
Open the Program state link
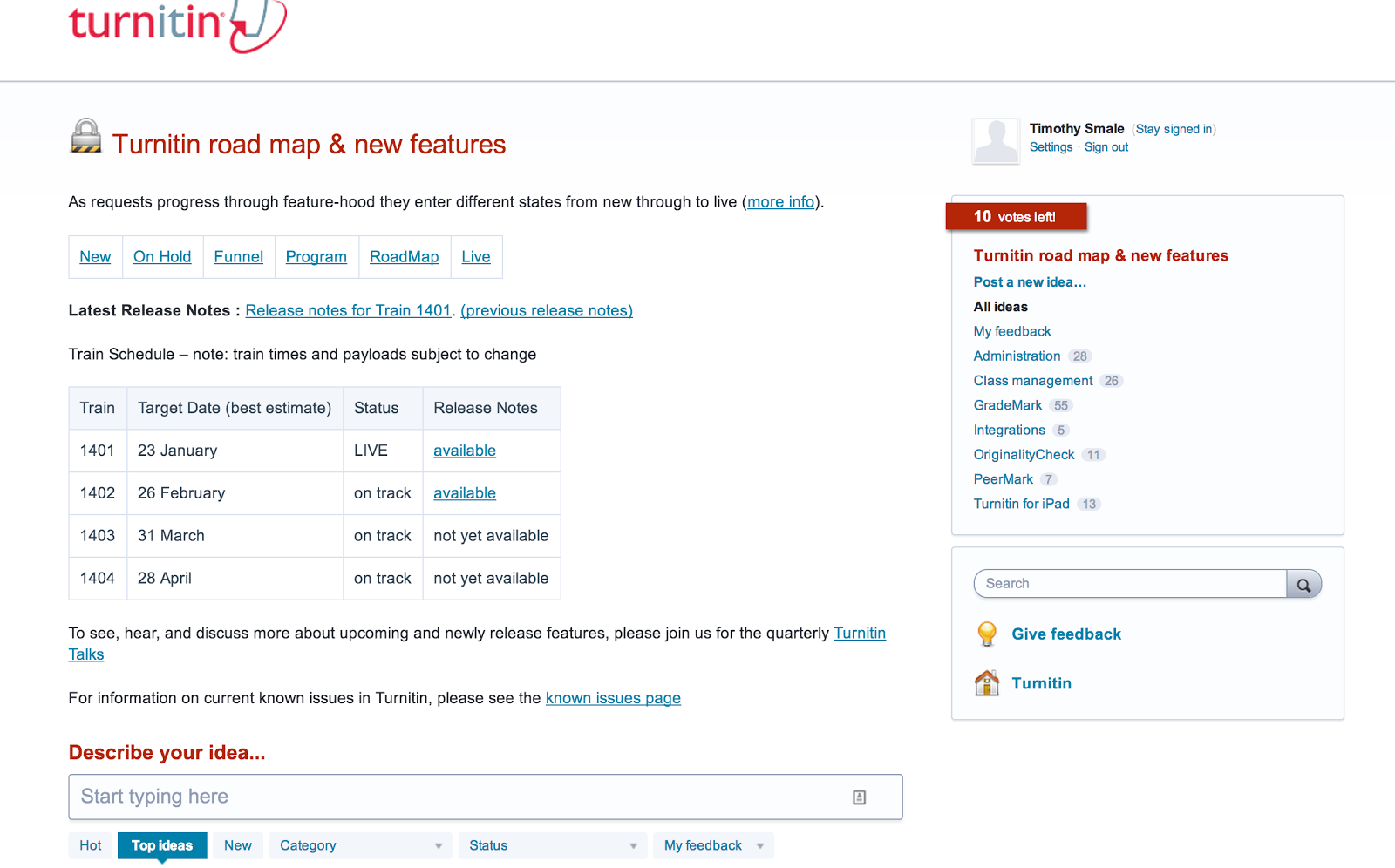(316, 257)
